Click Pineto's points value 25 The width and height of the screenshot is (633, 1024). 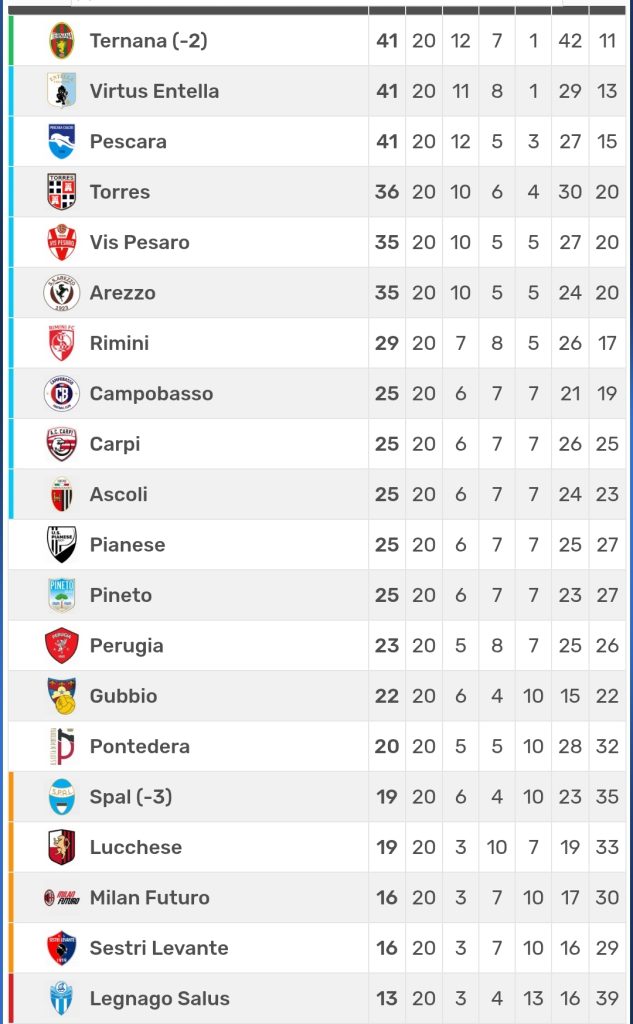coord(387,595)
